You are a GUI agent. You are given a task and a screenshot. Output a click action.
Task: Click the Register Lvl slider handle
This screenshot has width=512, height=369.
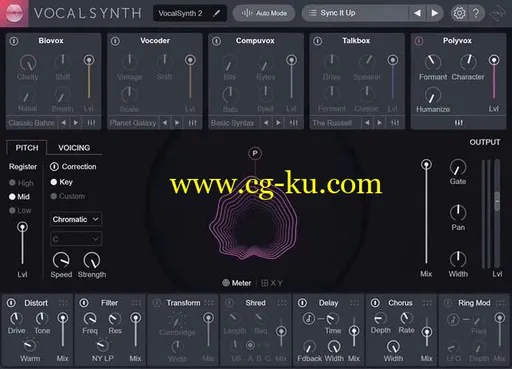(x=22, y=228)
